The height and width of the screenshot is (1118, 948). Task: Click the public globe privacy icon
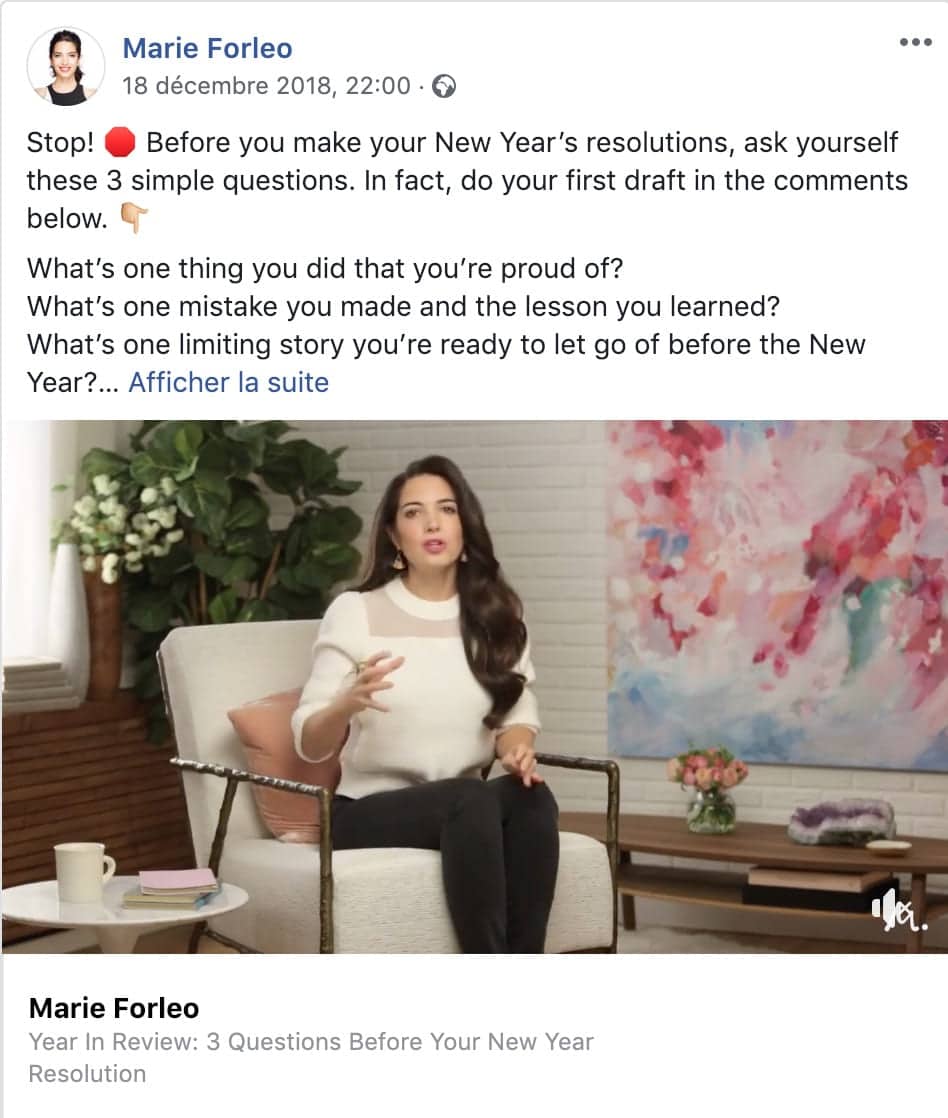(x=444, y=86)
